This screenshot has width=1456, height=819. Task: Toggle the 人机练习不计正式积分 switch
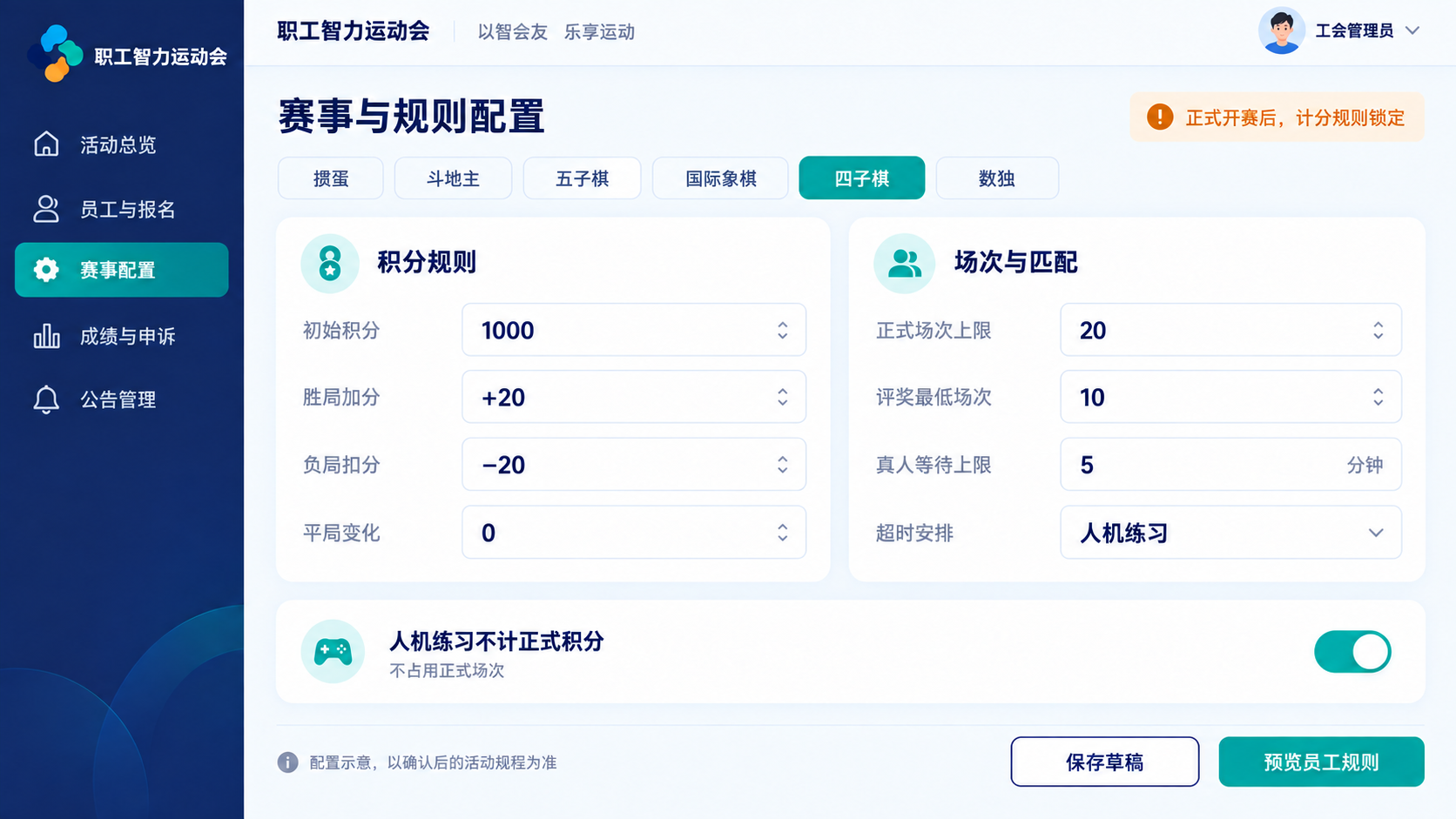pyautogui.click(x=1352, y=652)
